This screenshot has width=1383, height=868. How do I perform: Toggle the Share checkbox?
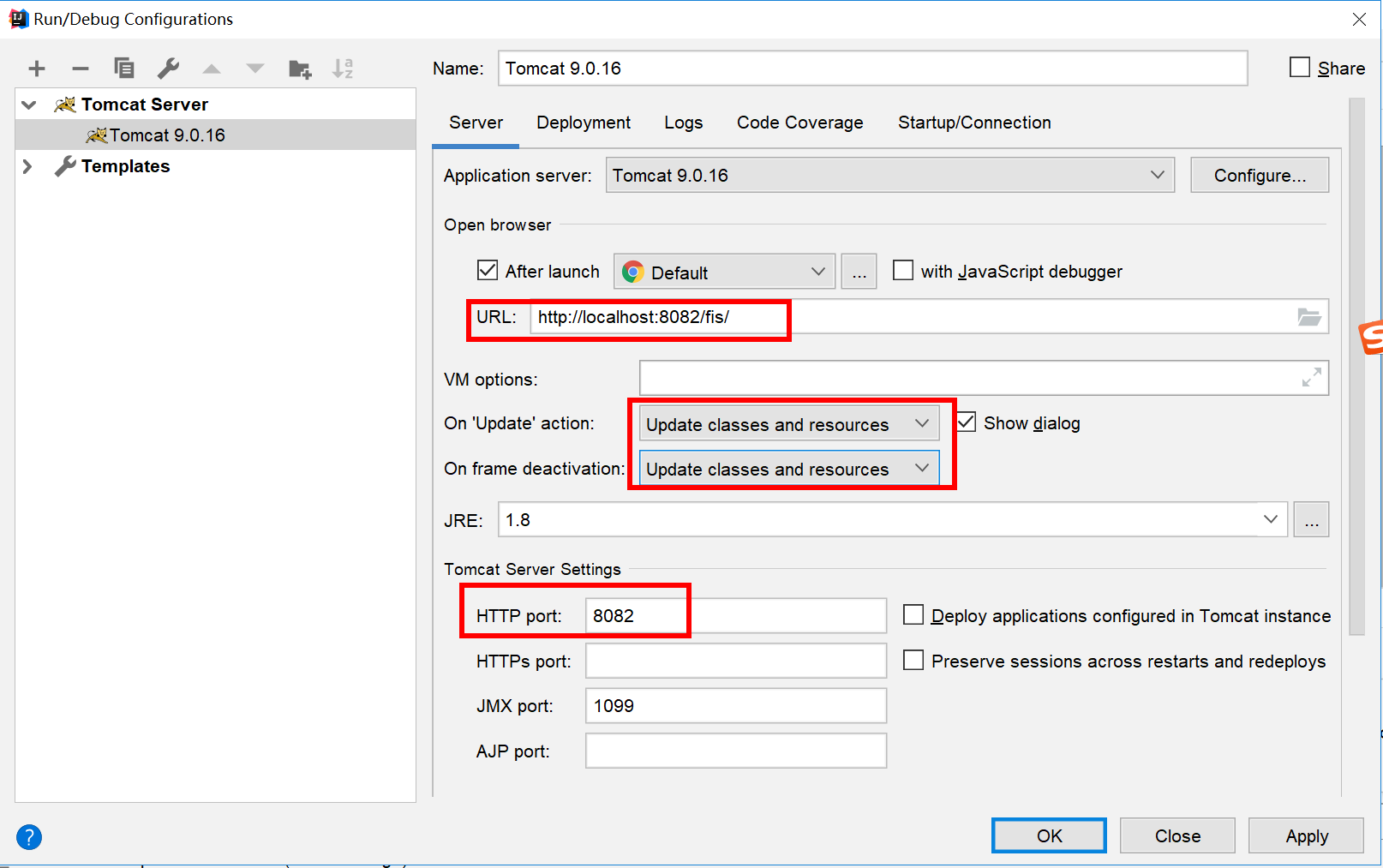pos(1300,68)
